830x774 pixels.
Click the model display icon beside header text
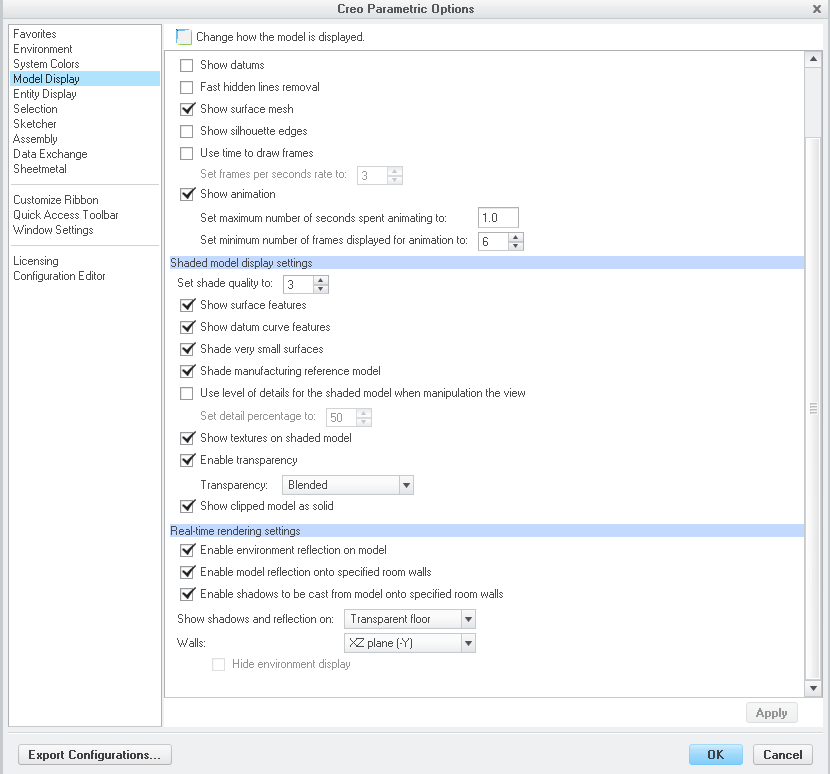tap(183, 37)
